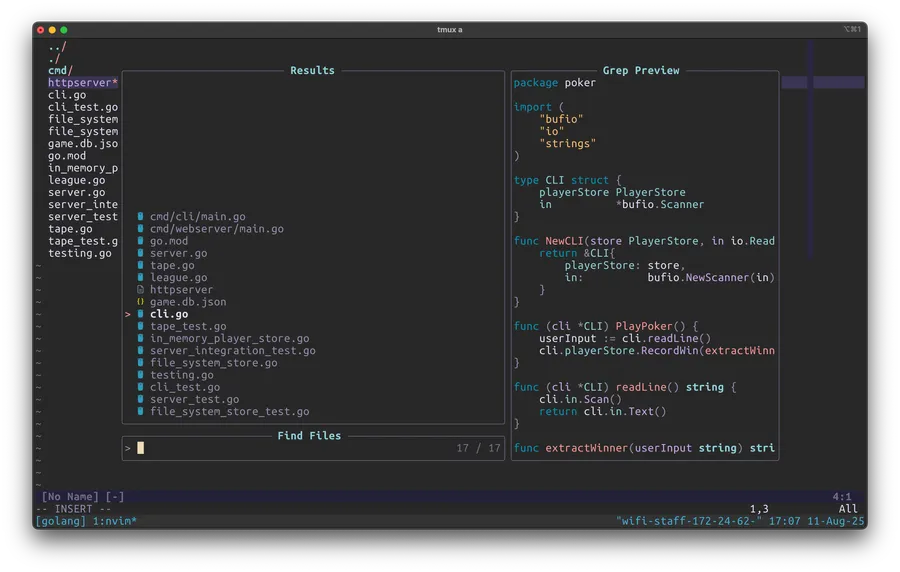Click the Go icon beside tape.go result
Image resolution: width=900 pixels, height=572 pixels.
click(x=140, y=265)
